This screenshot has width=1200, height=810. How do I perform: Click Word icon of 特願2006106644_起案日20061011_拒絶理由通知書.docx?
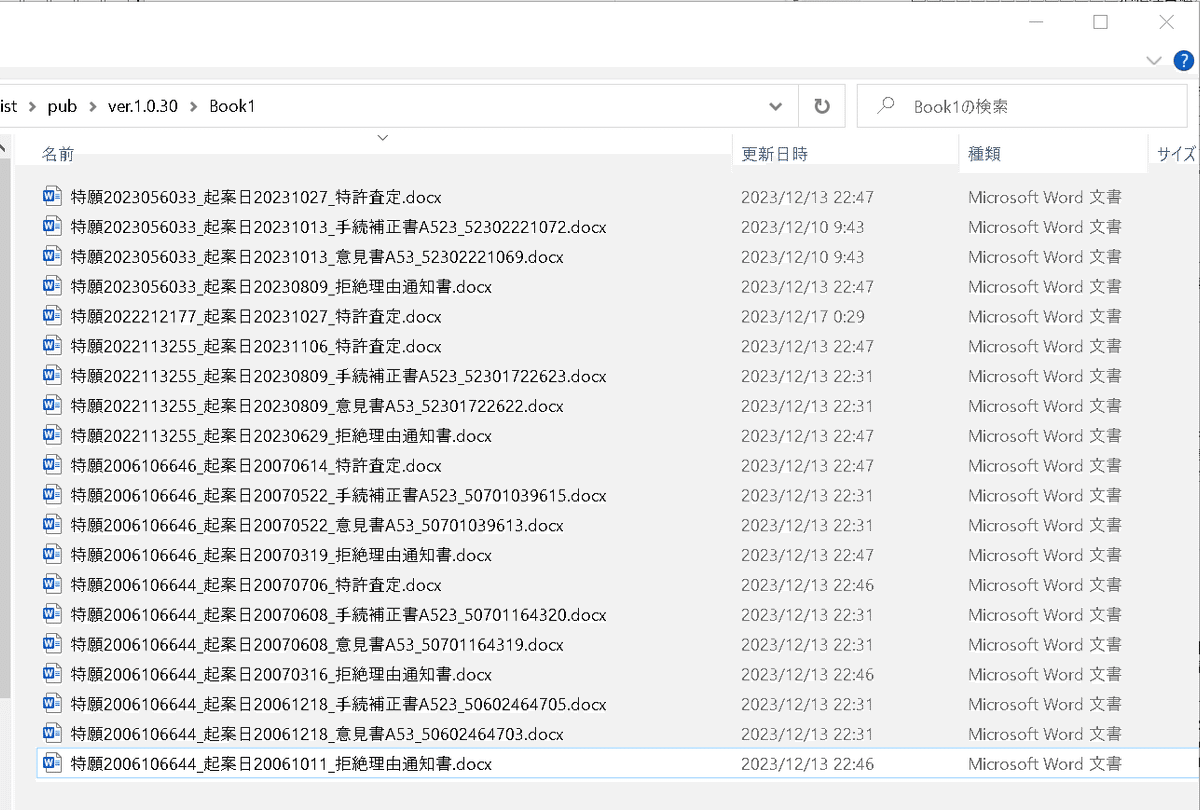52,763
